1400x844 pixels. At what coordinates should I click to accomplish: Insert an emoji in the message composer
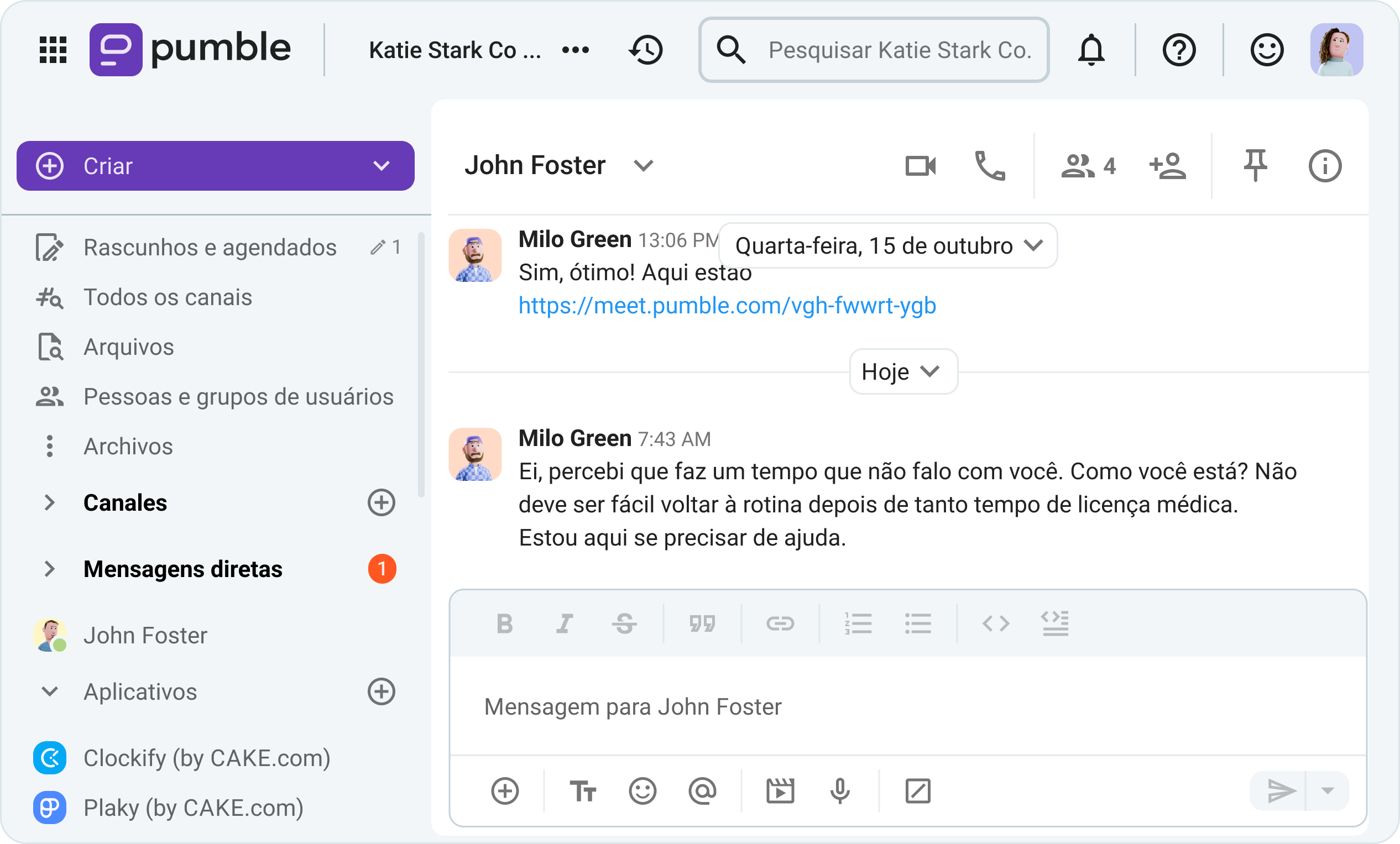coord(642,790)
